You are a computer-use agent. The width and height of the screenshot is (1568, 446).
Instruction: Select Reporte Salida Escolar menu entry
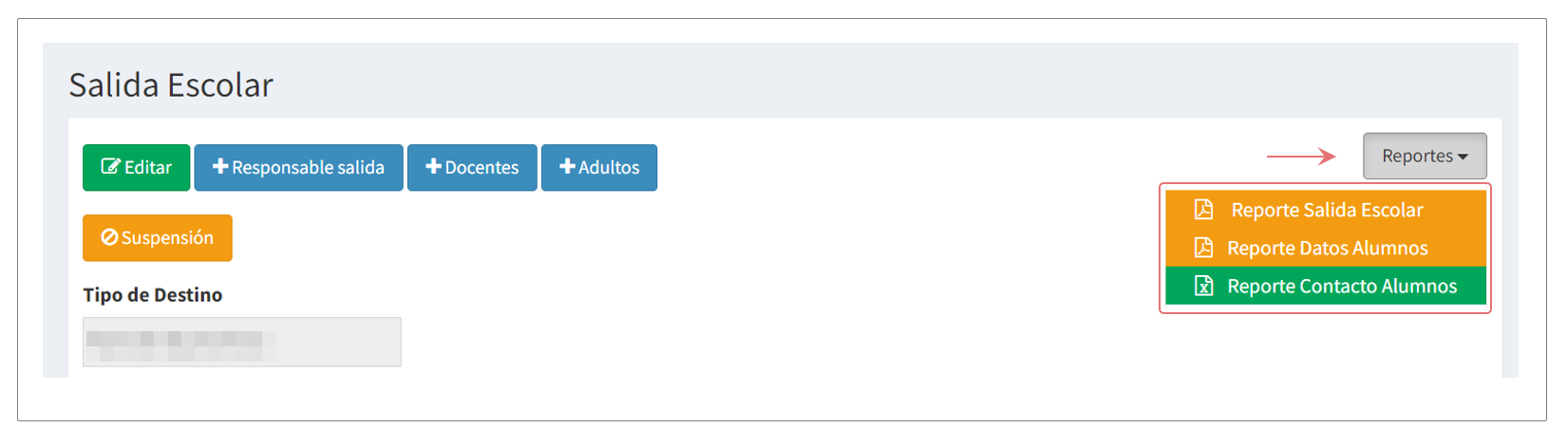[1326, 210]
